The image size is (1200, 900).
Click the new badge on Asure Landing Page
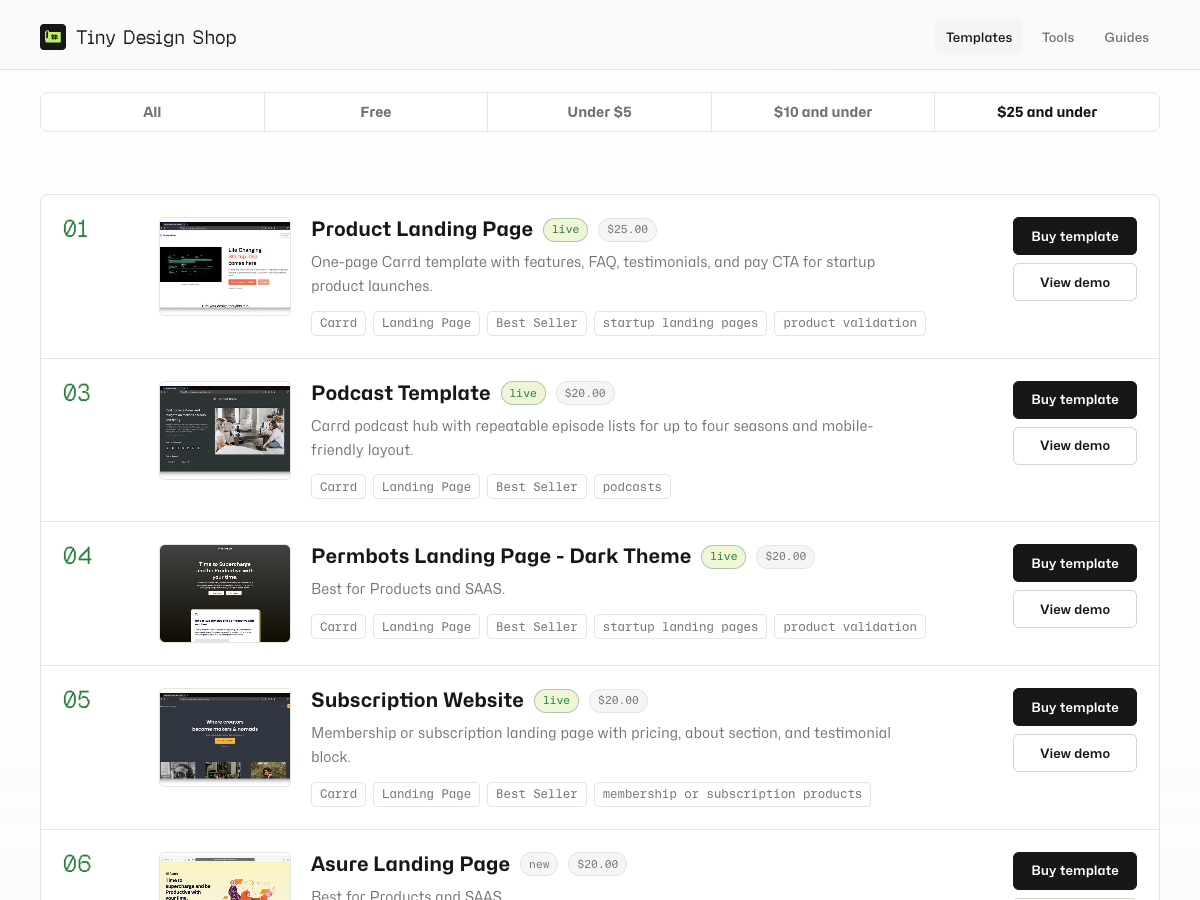tap(540, 865)
